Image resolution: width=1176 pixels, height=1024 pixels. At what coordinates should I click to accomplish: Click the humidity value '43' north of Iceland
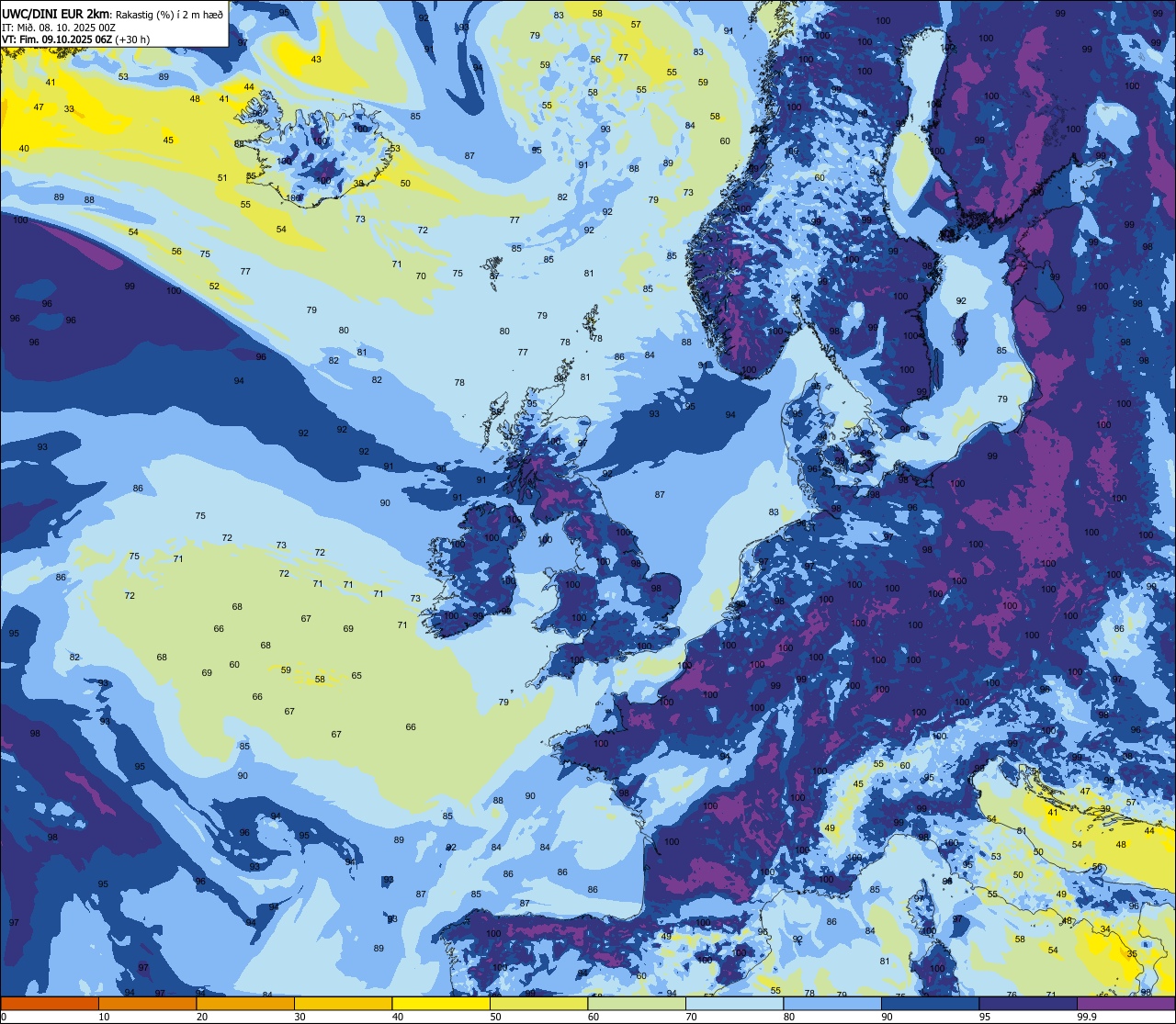click(316, 60)
